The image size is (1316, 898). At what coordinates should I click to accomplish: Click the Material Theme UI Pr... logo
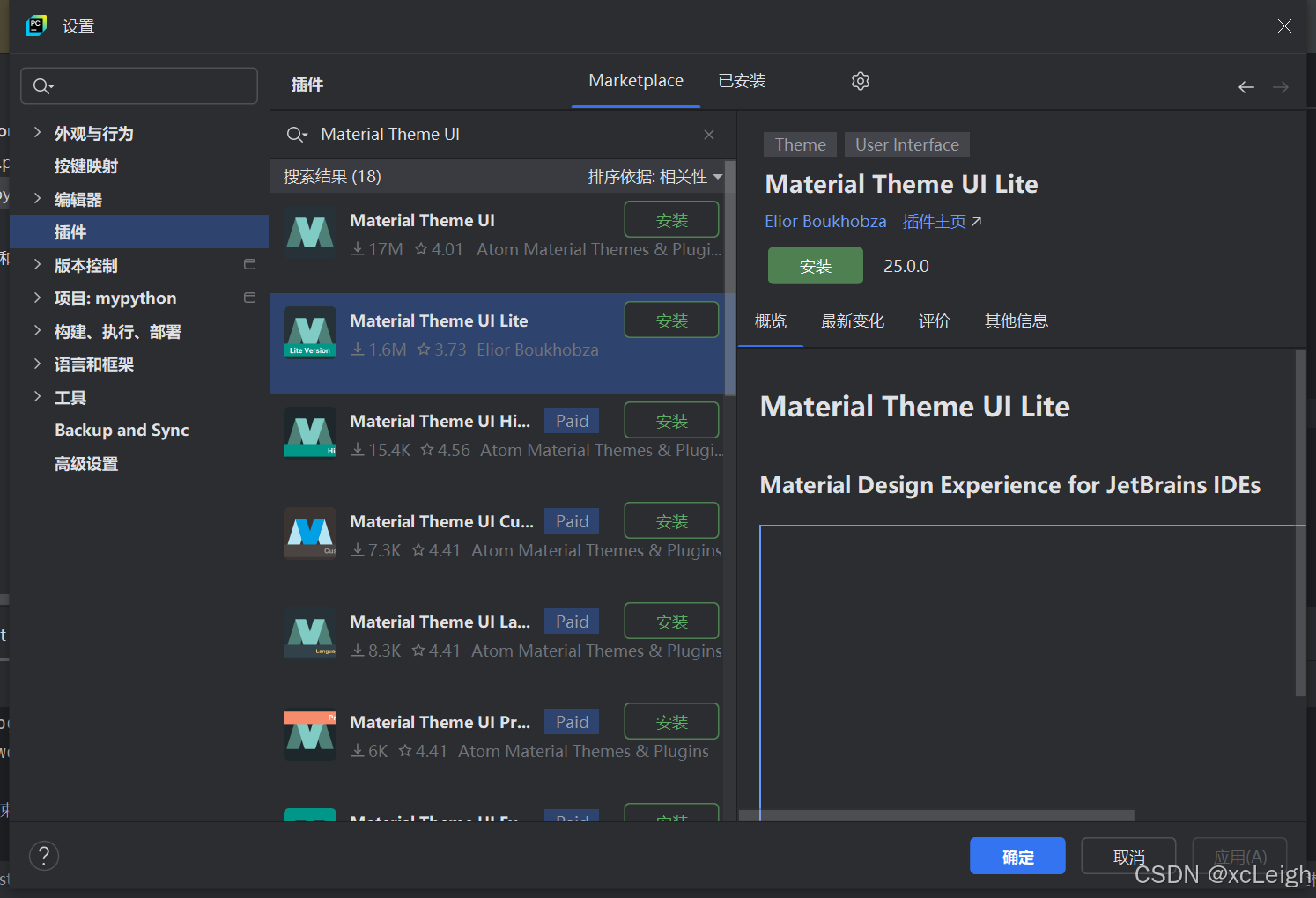tap(310, 734)
